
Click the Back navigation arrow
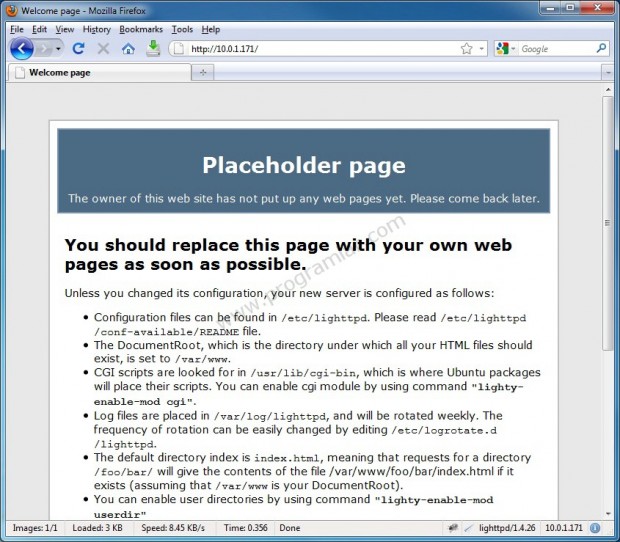pos(21,48)
